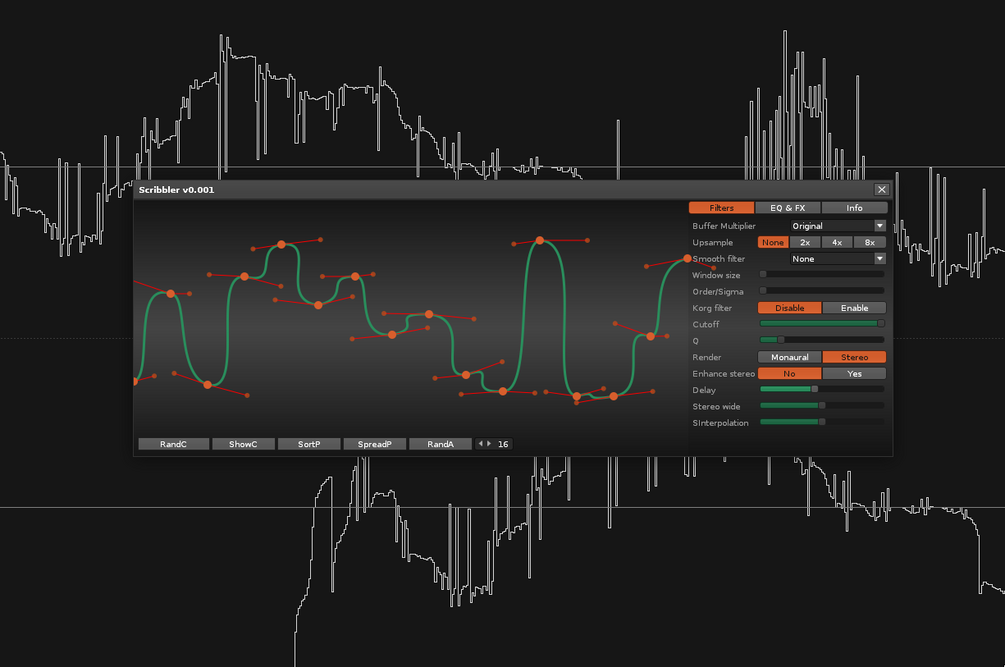Enable the Korg filter
Viewport: 1005px width, 667px height.
pos(854,308)
